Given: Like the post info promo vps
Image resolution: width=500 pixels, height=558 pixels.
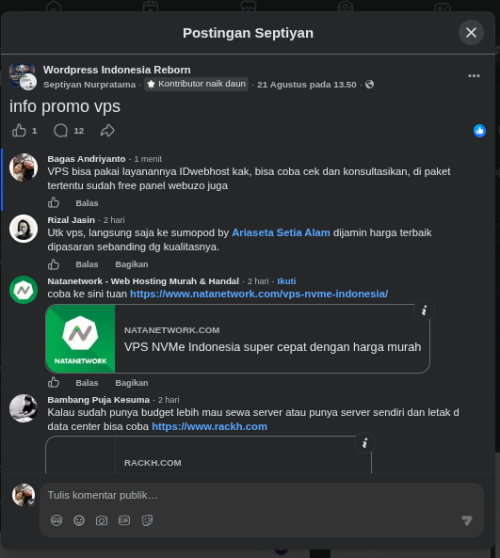Looking at the screenshot, I should pyautogui.click(x=19, y=131).
